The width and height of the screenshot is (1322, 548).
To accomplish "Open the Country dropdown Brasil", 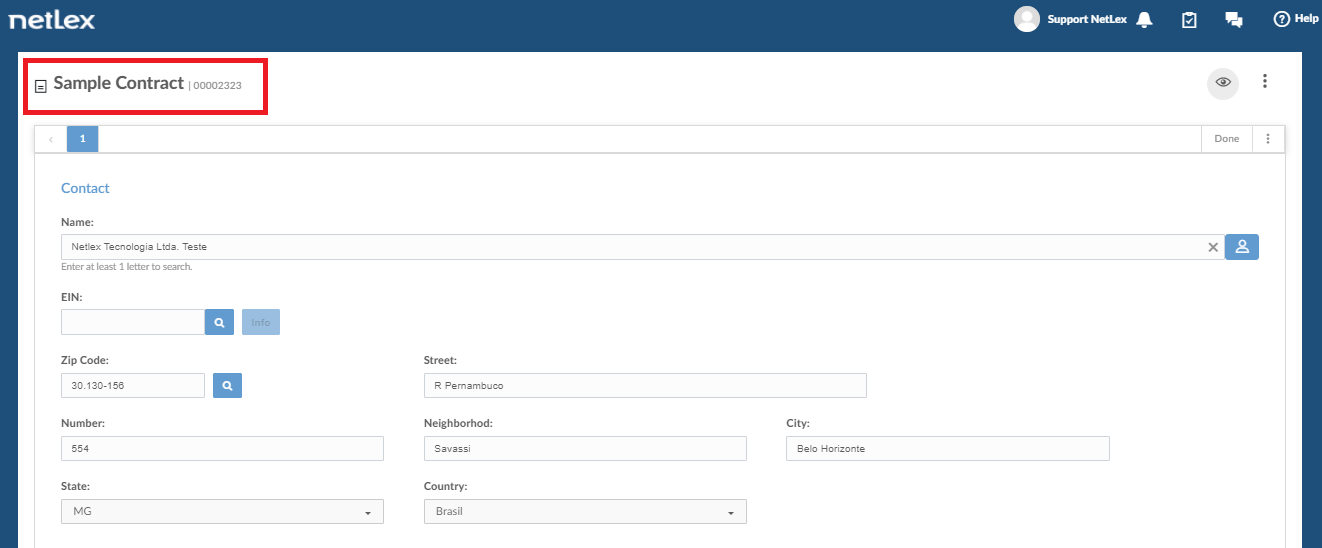I will click(x=585, y=511).
